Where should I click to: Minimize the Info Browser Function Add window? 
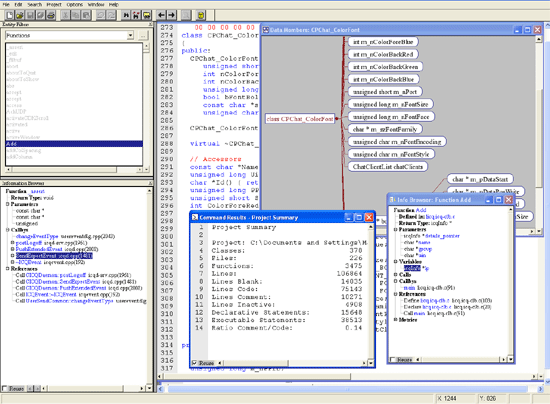coord(489,200)
